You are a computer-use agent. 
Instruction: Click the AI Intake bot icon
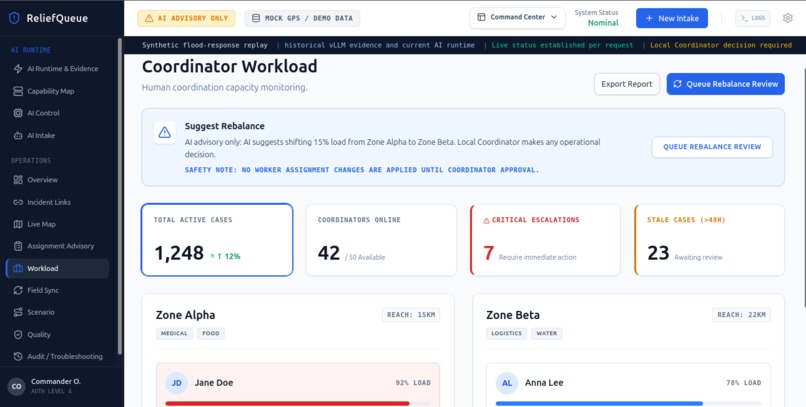[x=18, y=136]
